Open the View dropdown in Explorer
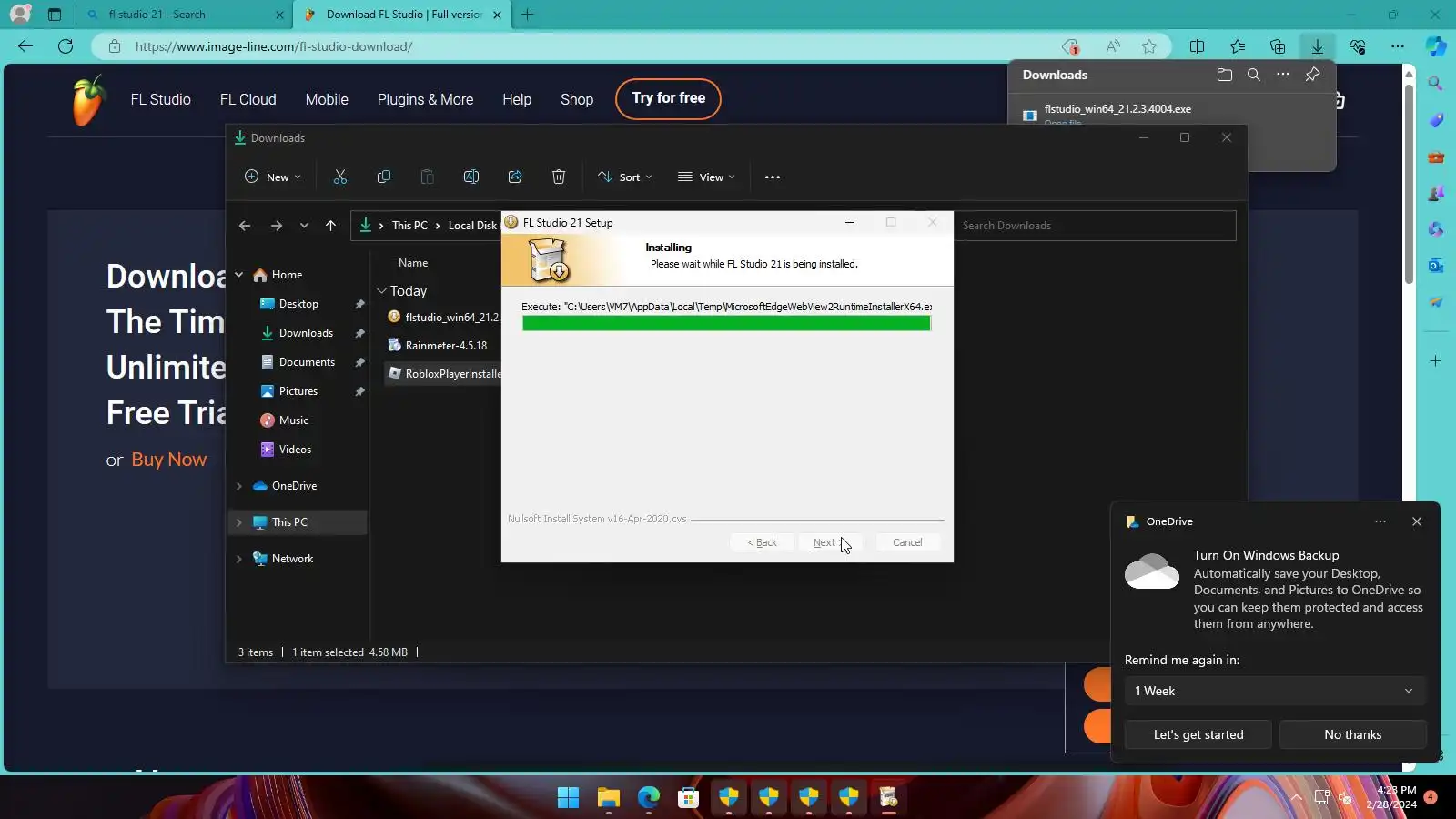Viewport: 1456px width, 819px height. pyautogui.click(x=706, y=177)
